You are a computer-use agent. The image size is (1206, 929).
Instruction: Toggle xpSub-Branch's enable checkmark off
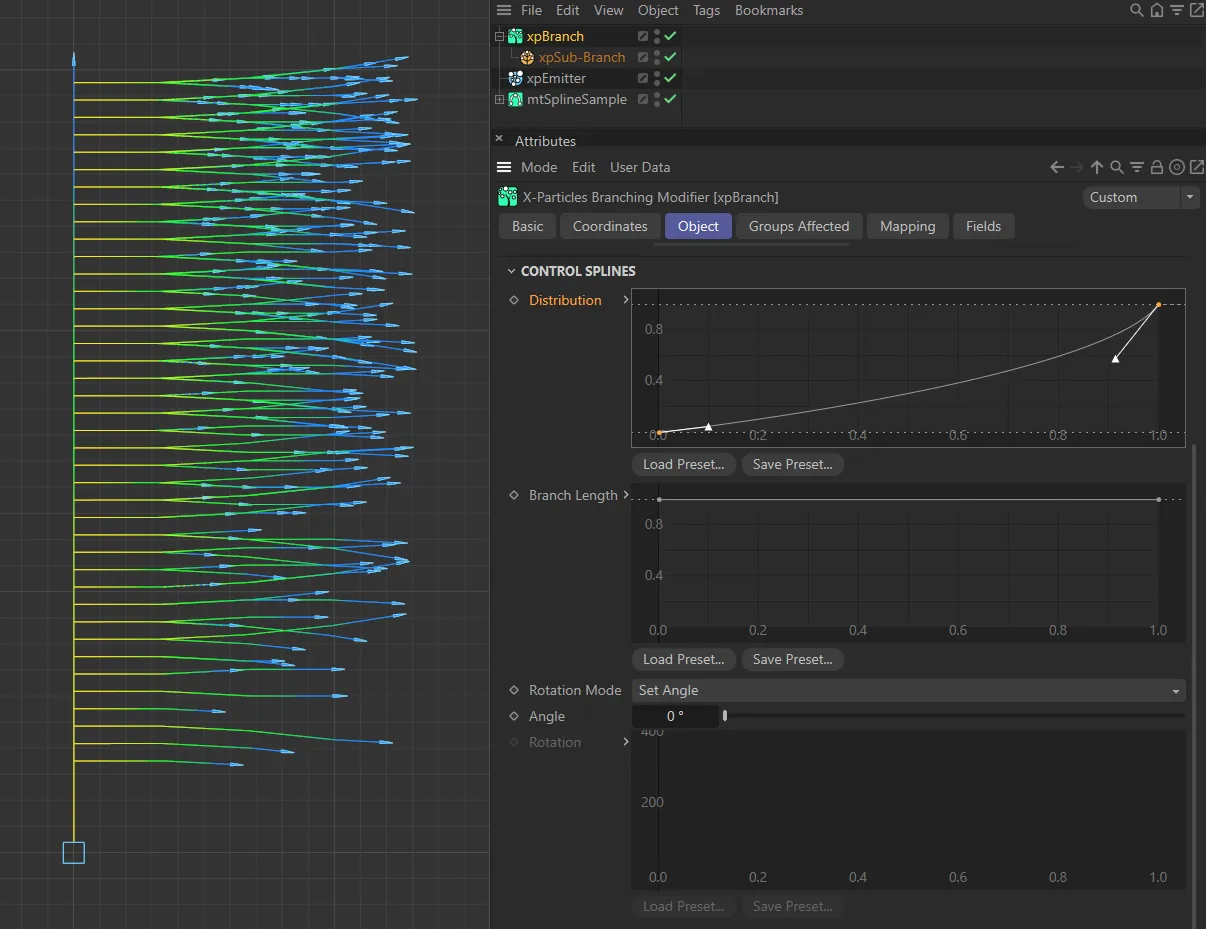coord(671,57)
